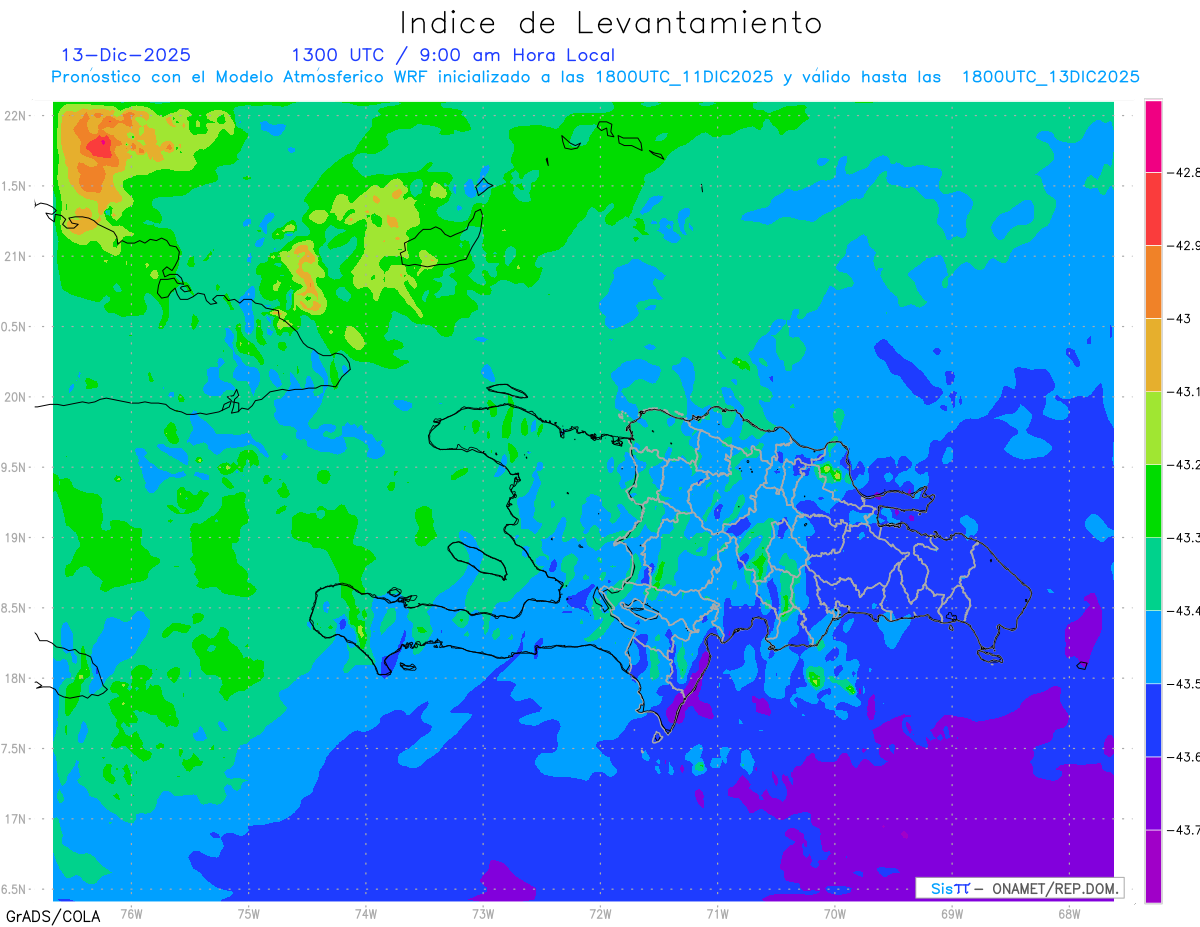
Task: Click the "-43.4" scale value
Action: tap(1183, 611)
